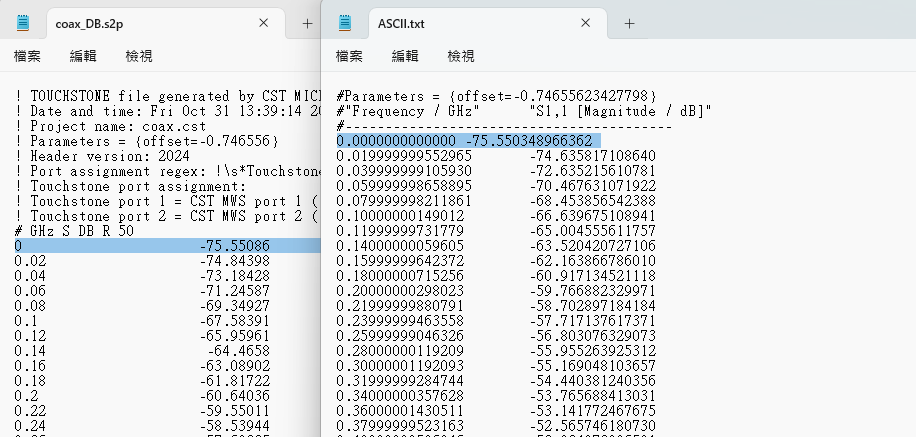Click the -68.453856542388 value
Screen dimensions: 916x437
593,201
